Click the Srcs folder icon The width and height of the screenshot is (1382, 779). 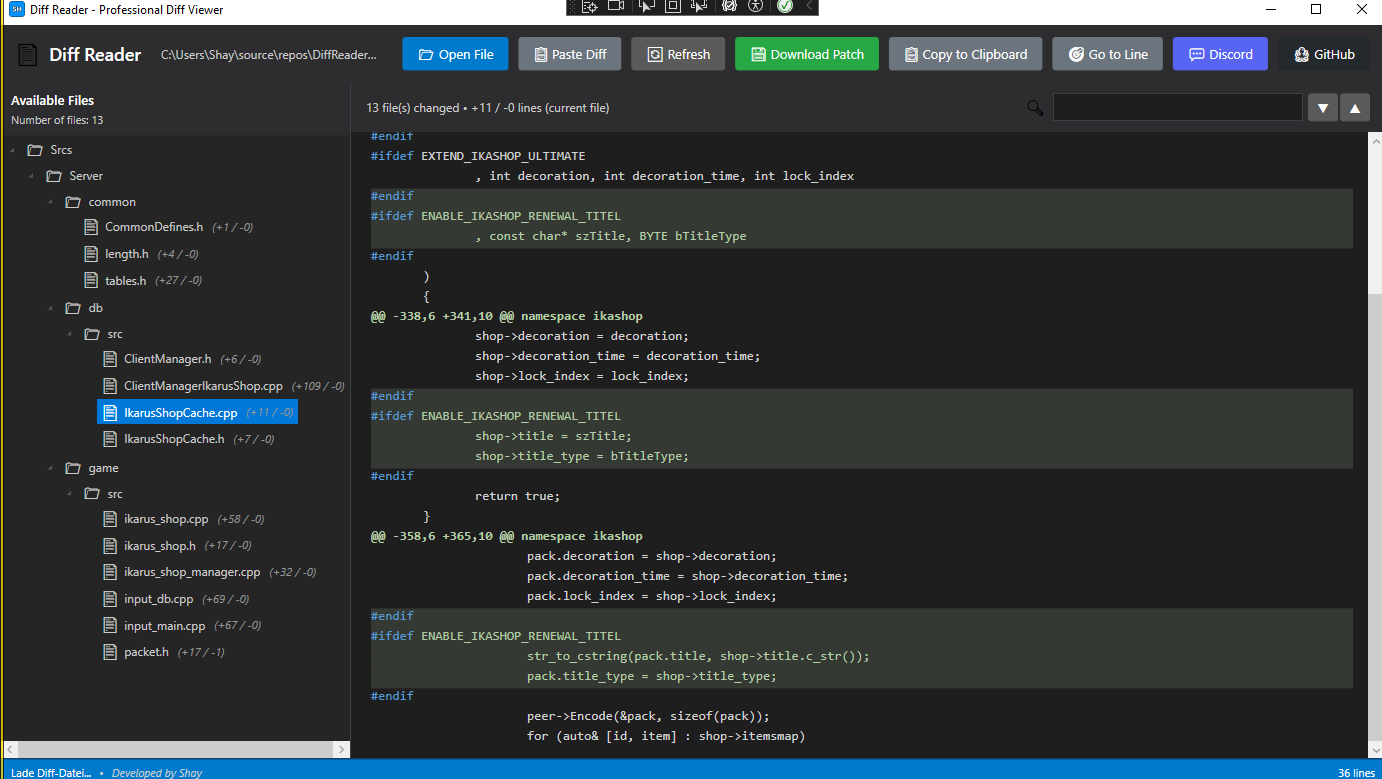pos(35,150)
